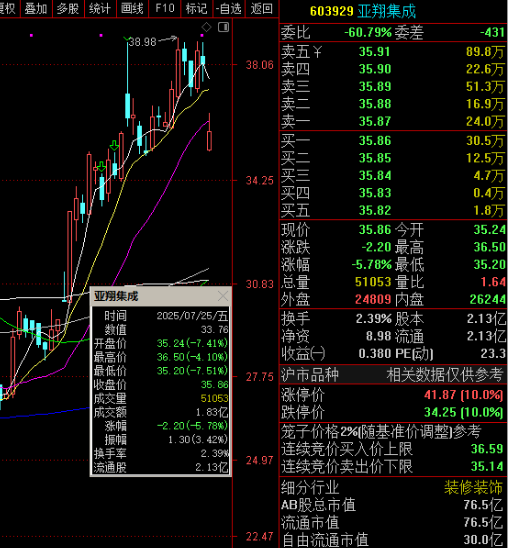Open the 叠加 overlay menu
Viewport: 508px width, 548px height.
[36, 8]
